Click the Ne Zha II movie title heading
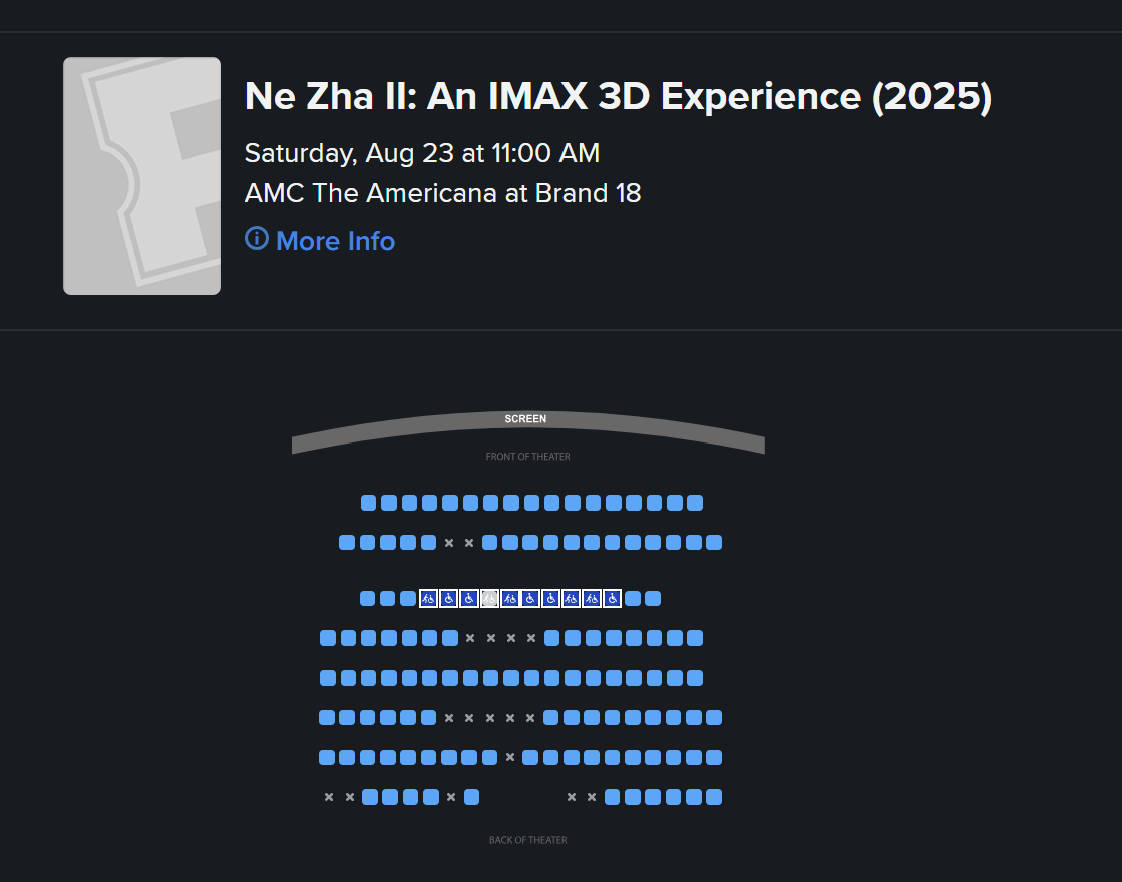 [x=618, y=97]
